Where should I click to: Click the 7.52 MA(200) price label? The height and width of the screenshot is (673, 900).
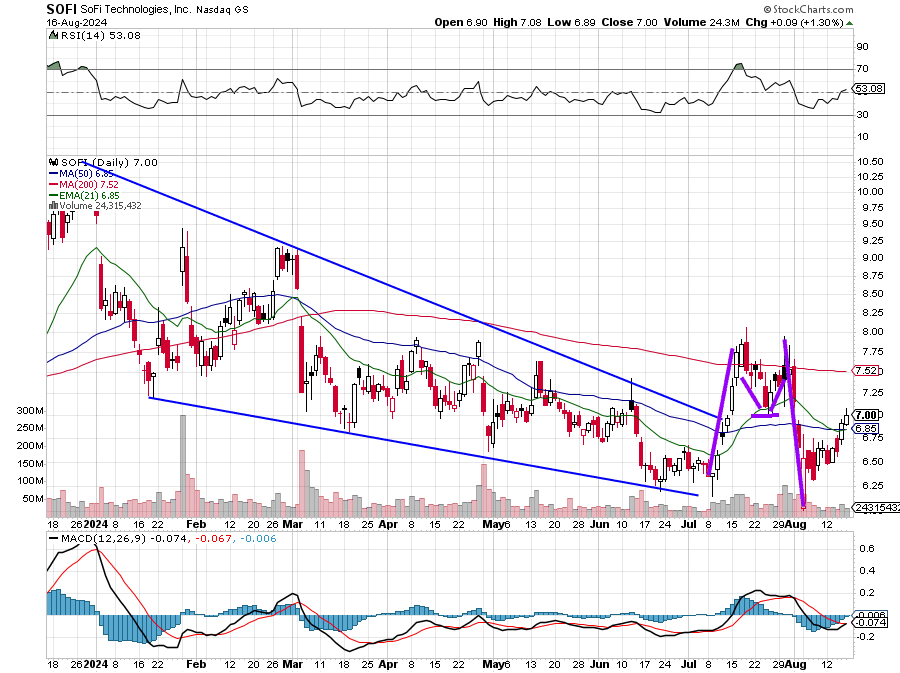point(867,371)
